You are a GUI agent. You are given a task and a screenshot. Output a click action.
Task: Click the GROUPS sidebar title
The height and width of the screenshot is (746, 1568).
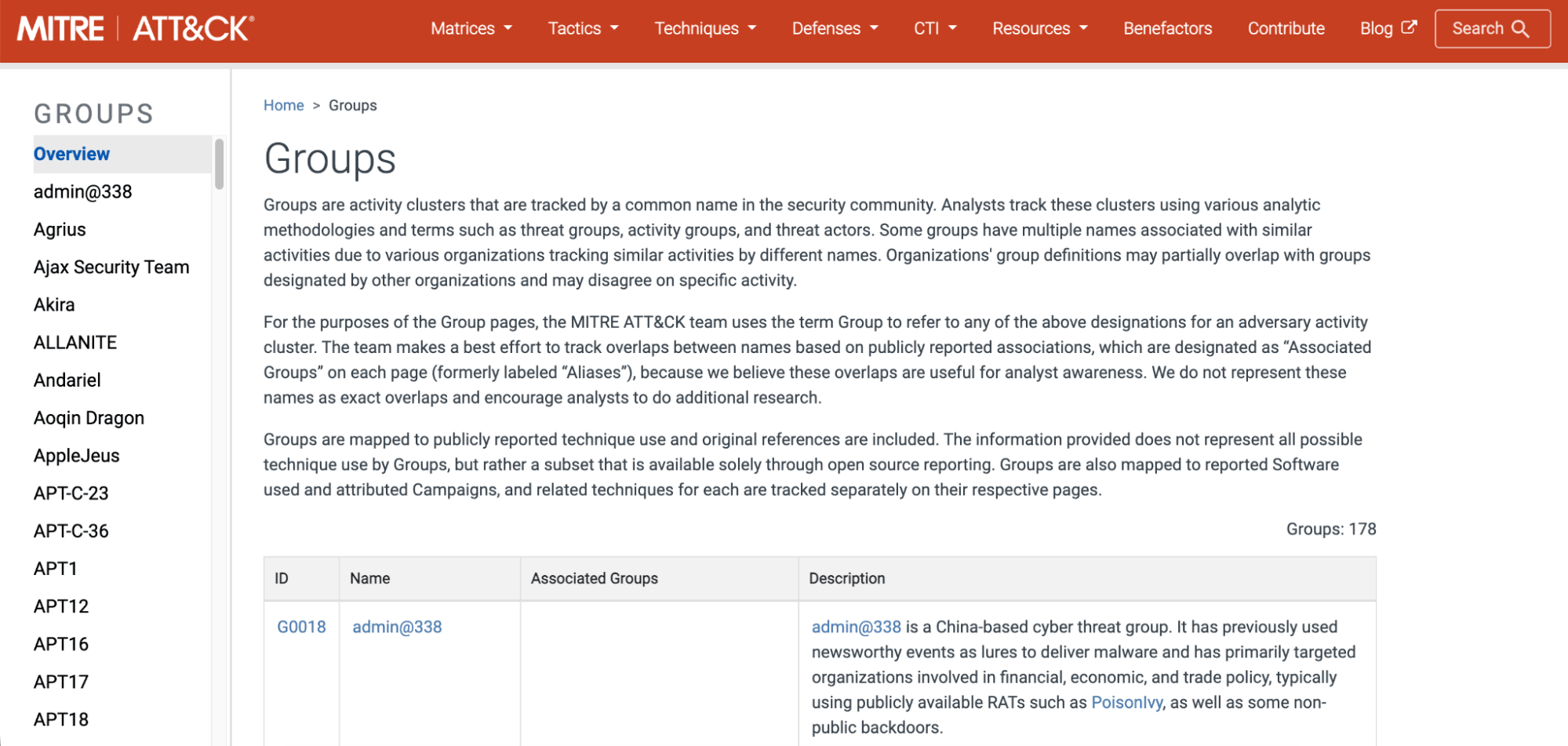(94, 115)
